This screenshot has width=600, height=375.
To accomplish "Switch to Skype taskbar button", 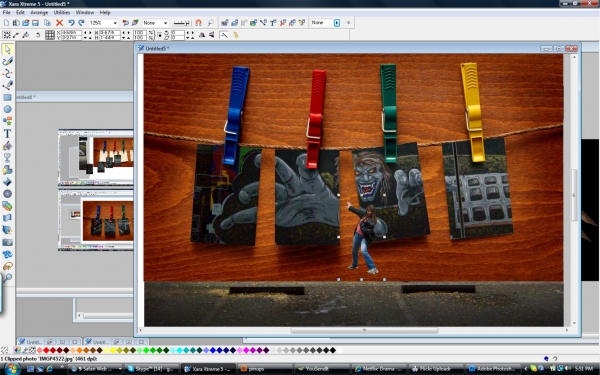I will [x=152, y=369].
